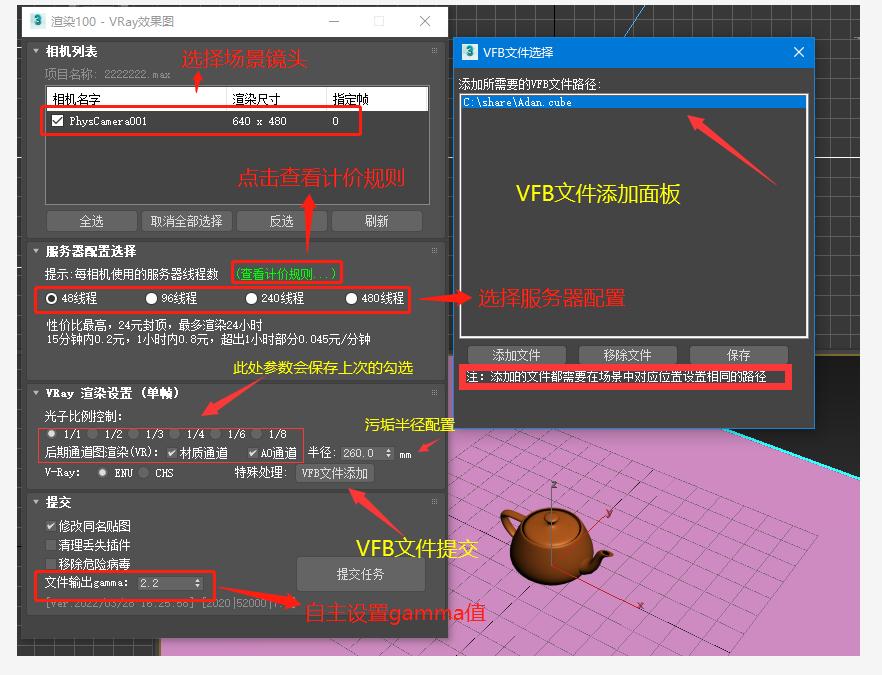The width and height of the screenshot is (882, 675).
Task: Click 添加文件 in the VFB dialog
Action: [x=516, y=355]
